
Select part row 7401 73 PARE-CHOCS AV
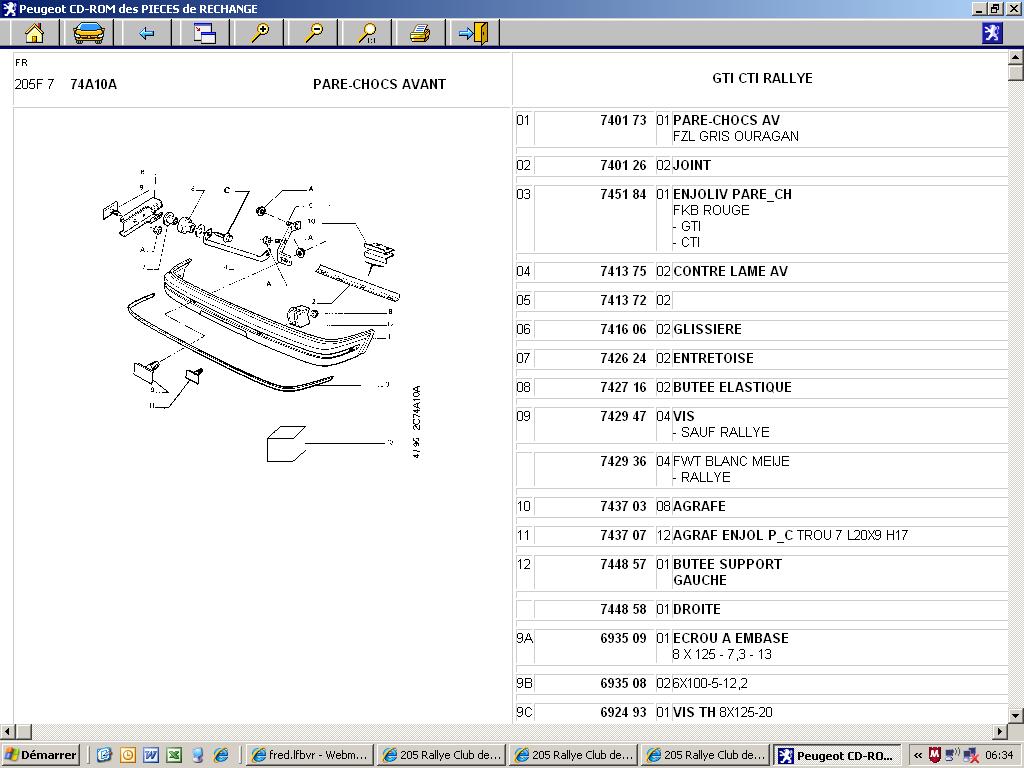(761, 128)
